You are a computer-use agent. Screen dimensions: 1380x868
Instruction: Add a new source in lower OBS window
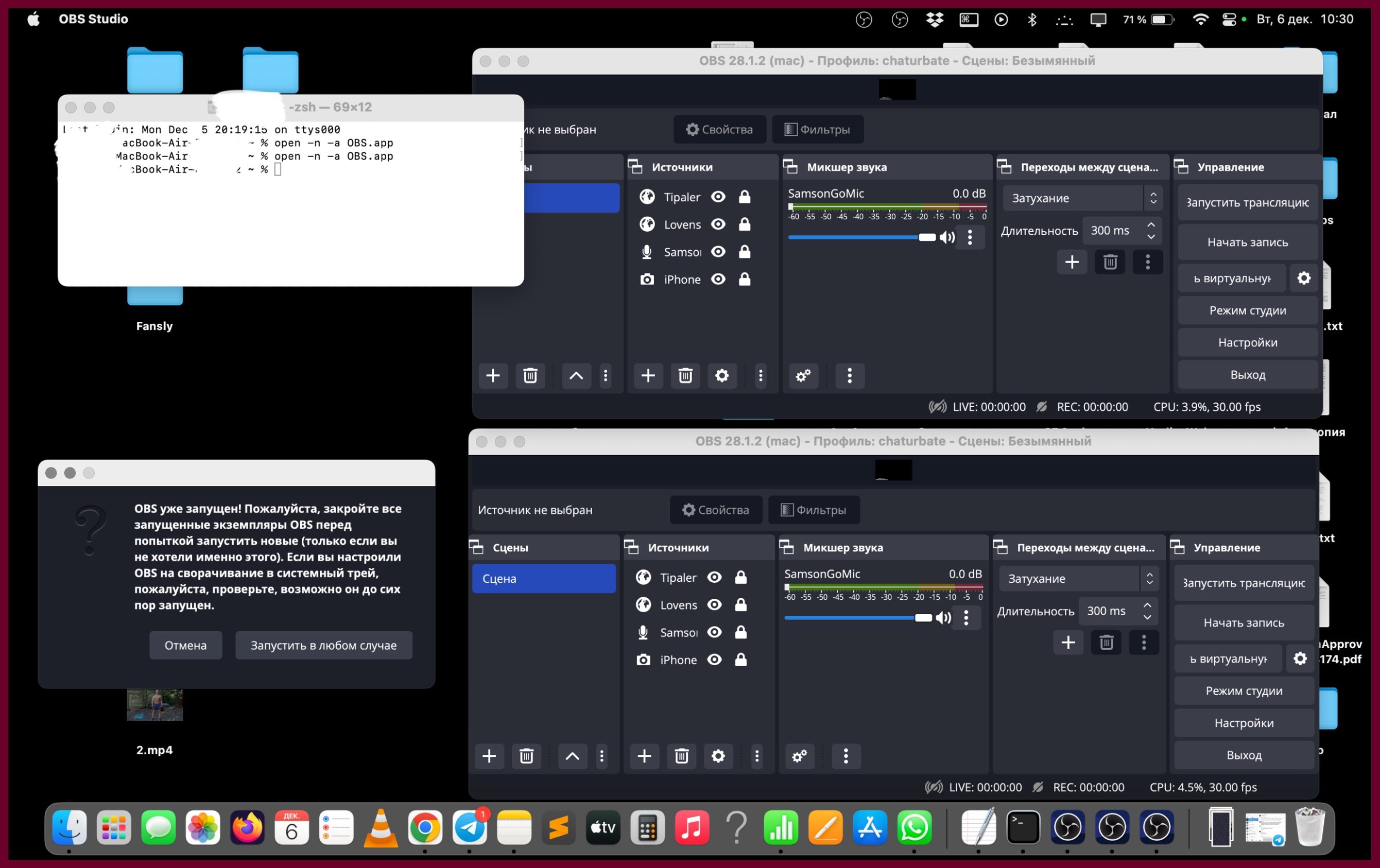point(644,756)
